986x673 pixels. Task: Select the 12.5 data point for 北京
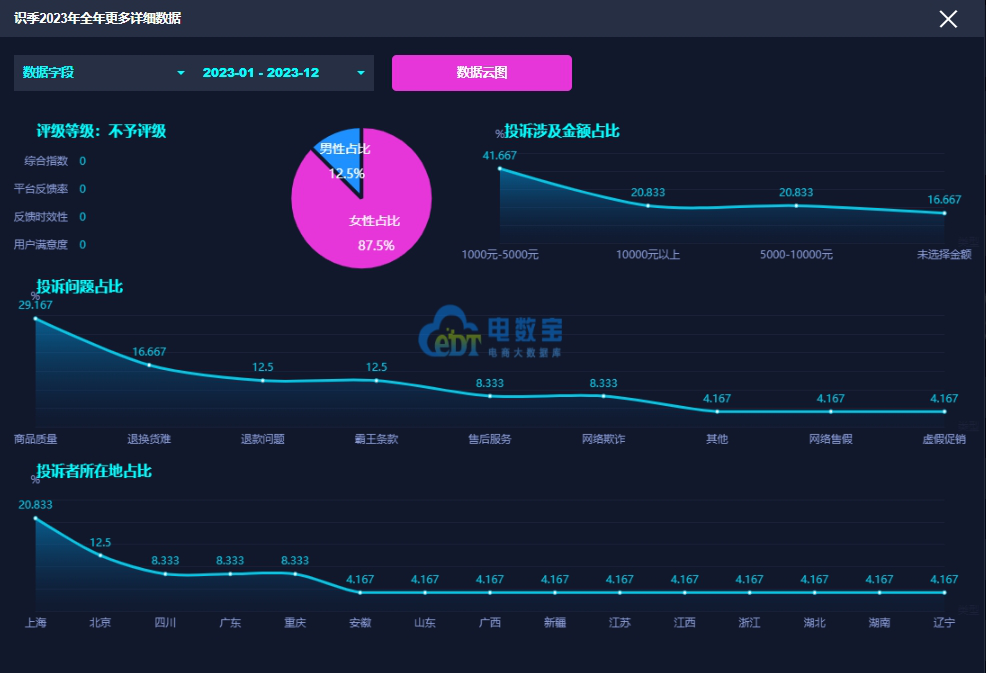101,555
